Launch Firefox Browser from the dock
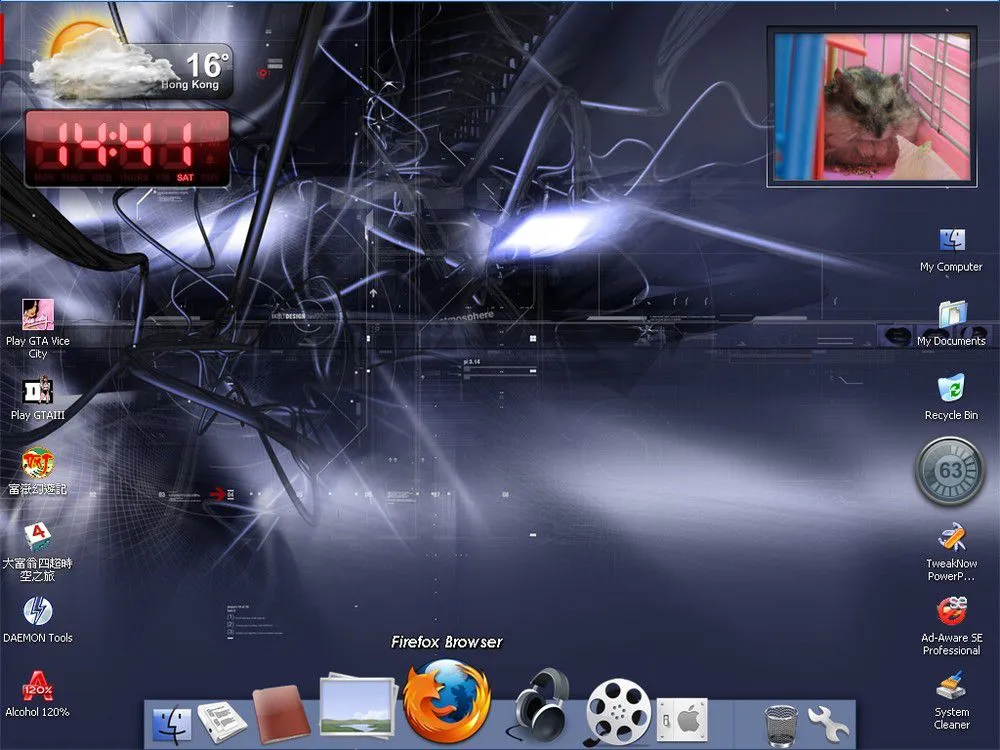This screenshot has width=1000, height=750. click(x=447, y=699)
